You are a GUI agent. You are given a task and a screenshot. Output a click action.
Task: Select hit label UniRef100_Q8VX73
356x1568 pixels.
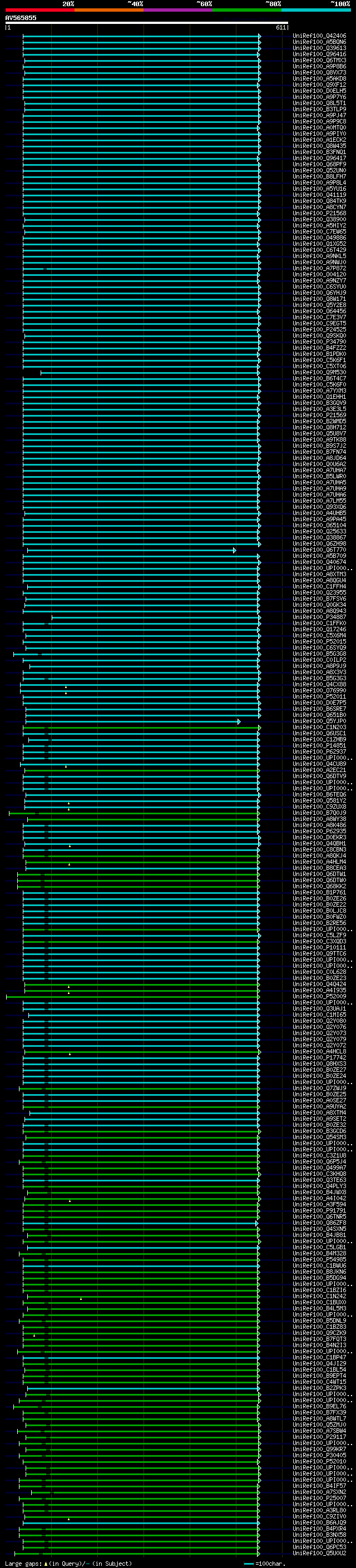tap(319, 72)
